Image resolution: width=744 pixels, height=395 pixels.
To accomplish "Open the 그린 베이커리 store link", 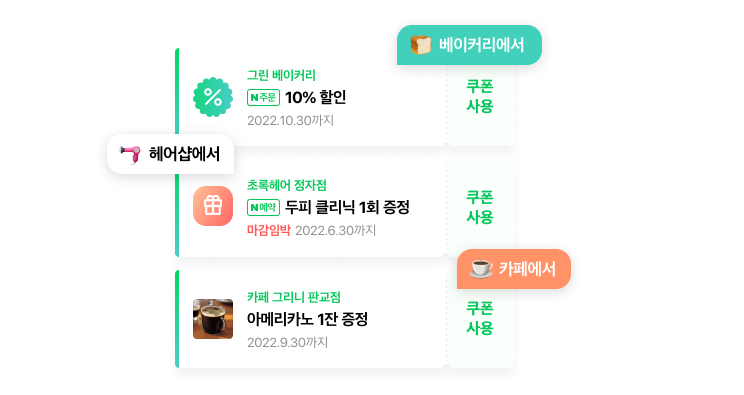I will point(281,75).
